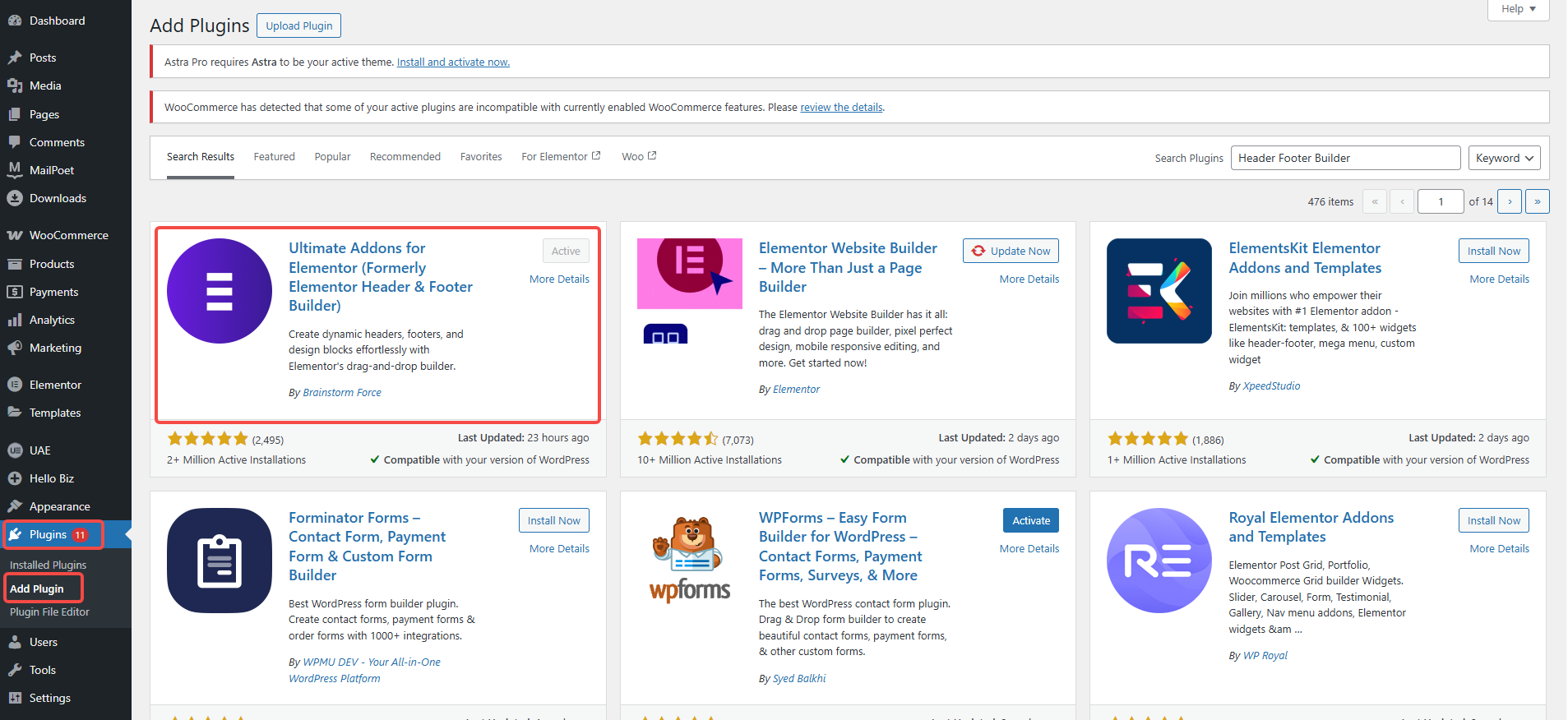Switch to the Popular tab

332,156
